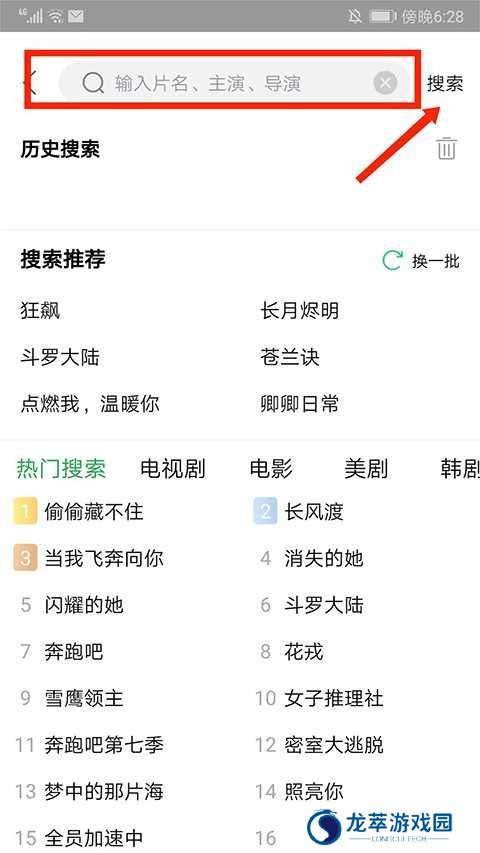Focus the 输入片名、主演、导演 search field
The width and height of the screenshot is (480, 853).
tap(235, 83)
